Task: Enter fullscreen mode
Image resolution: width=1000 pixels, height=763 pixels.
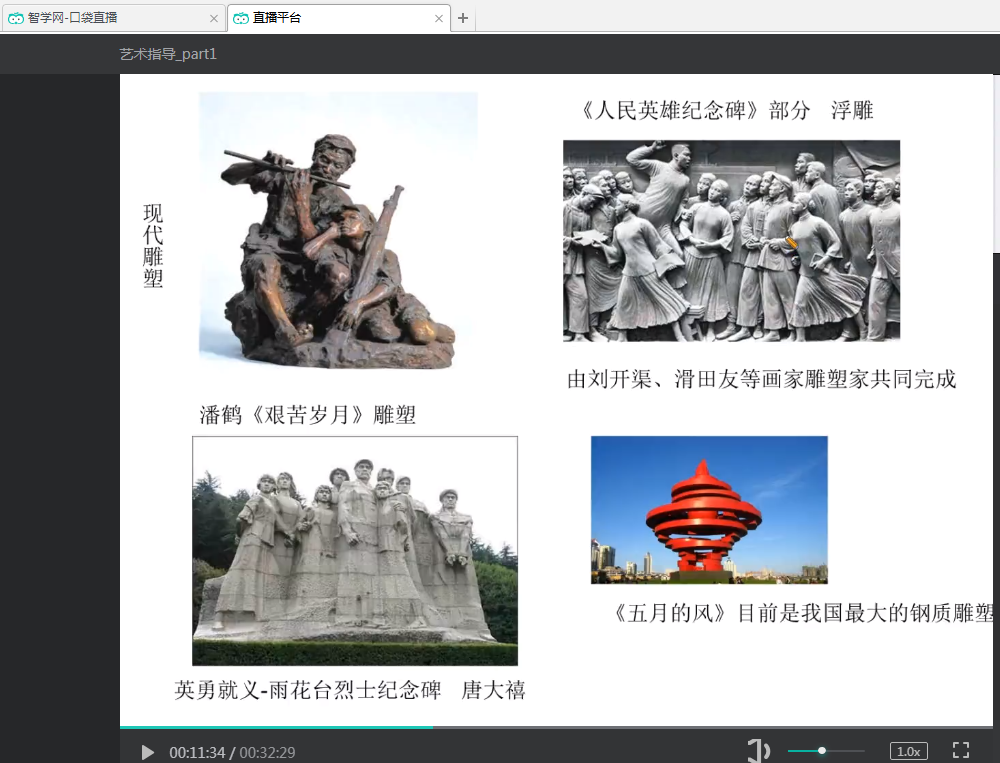Action: coord(961,751)
